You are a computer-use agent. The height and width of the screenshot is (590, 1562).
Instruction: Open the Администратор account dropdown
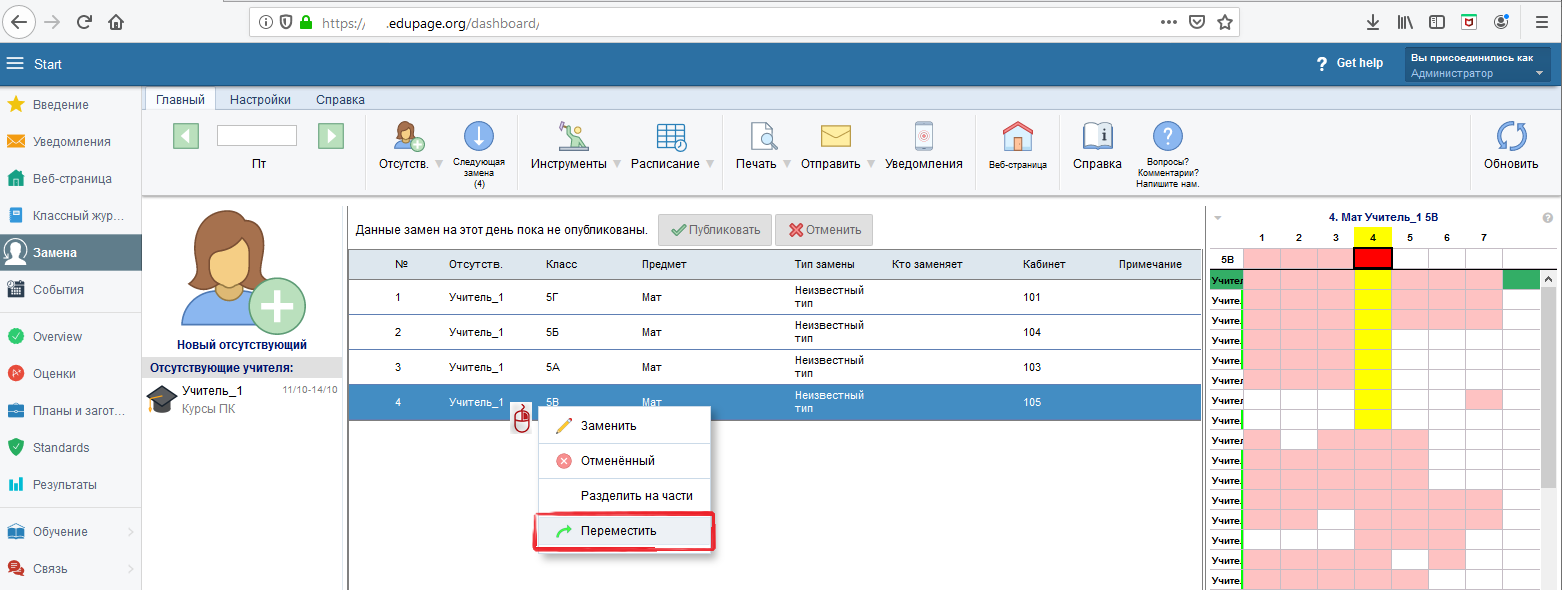(x=1478, y=65)
